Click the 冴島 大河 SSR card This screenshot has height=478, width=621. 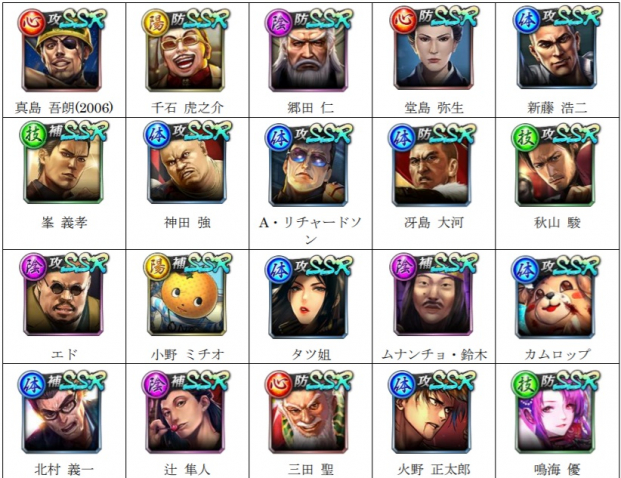click(432, 166)
